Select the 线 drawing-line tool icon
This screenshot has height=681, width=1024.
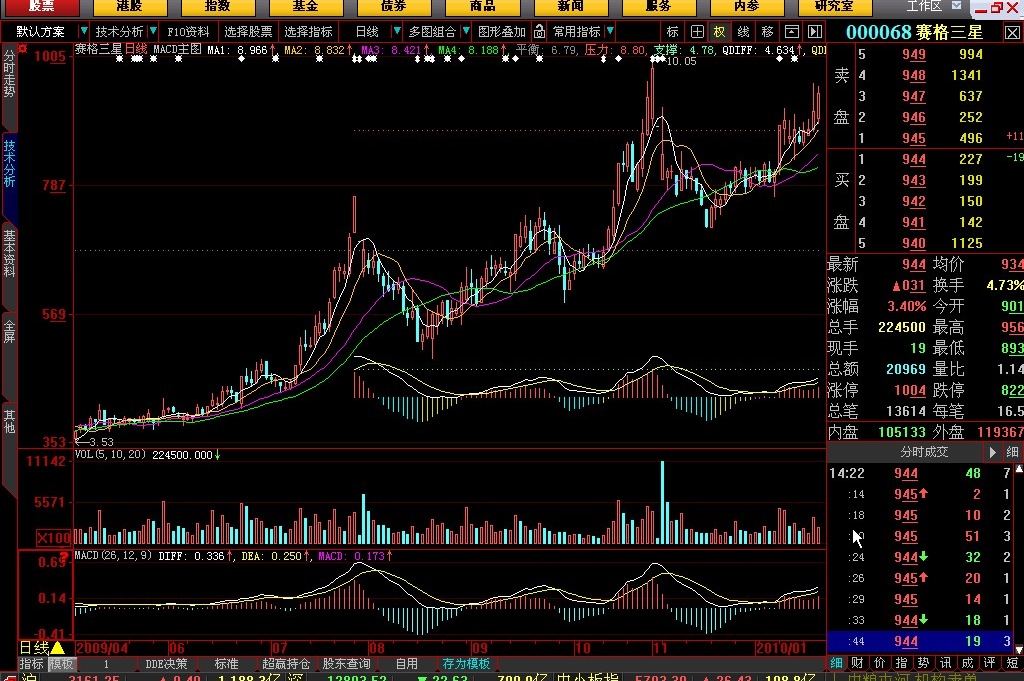tap(743, 31)
